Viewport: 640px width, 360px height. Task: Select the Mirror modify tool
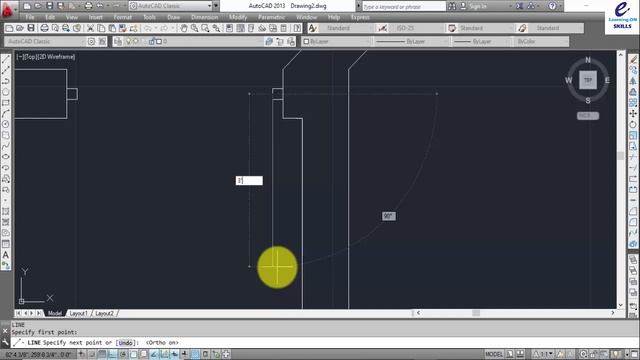click(x=633, y=81)
